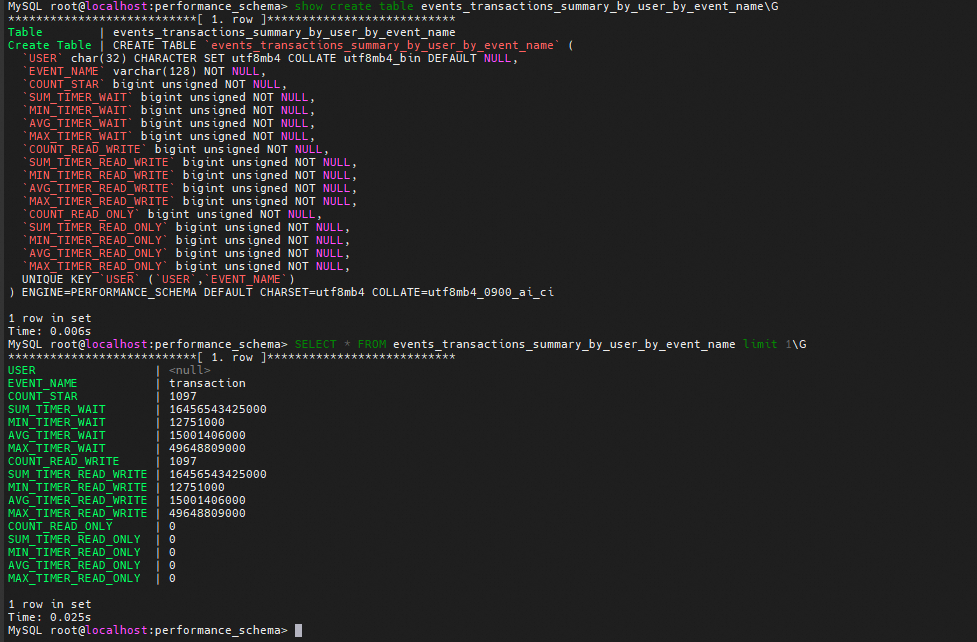Click the `AVG_TIMER_READ_ONLY` column definition
The image size is (977, 642).
[x=186, y=253]
